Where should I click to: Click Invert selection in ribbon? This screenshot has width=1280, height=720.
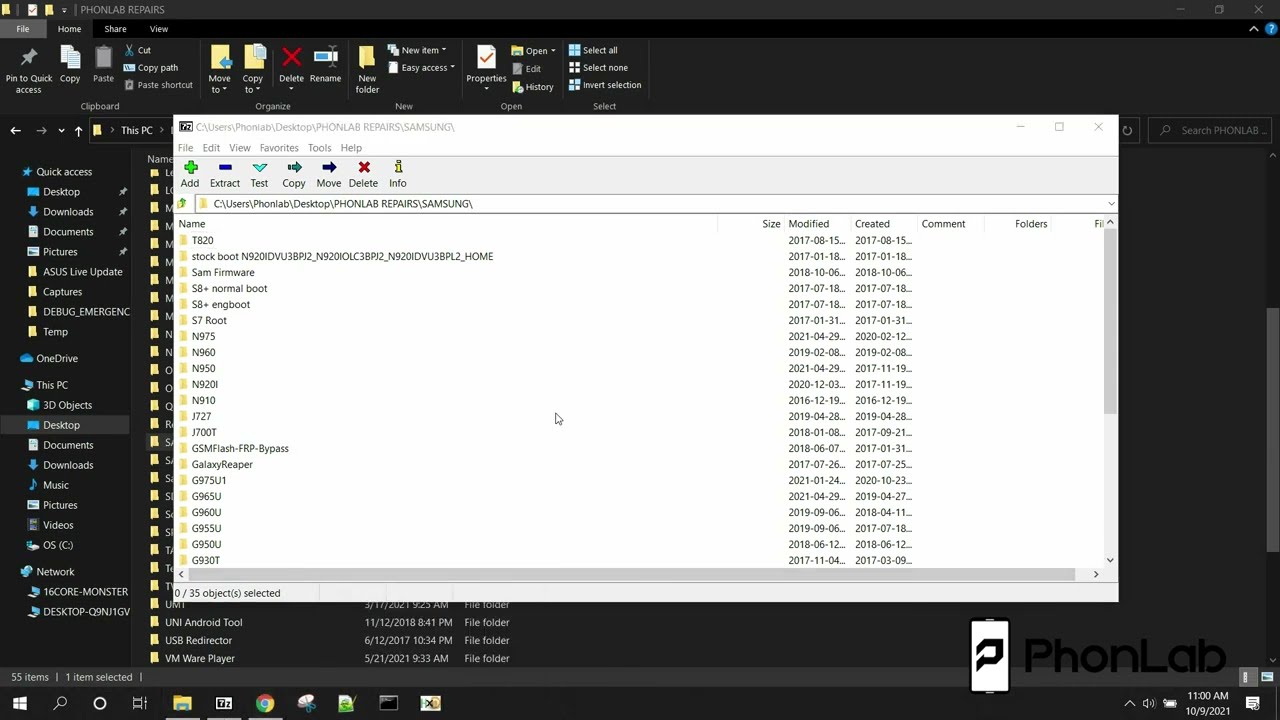tap(605, 85)
